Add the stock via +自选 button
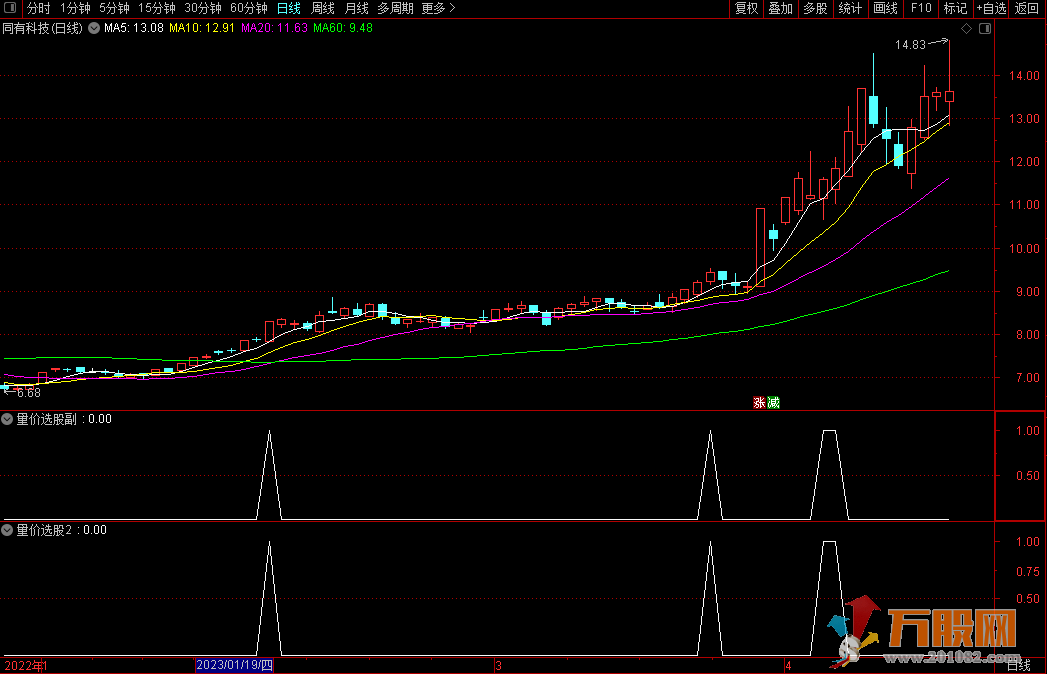 988,8
